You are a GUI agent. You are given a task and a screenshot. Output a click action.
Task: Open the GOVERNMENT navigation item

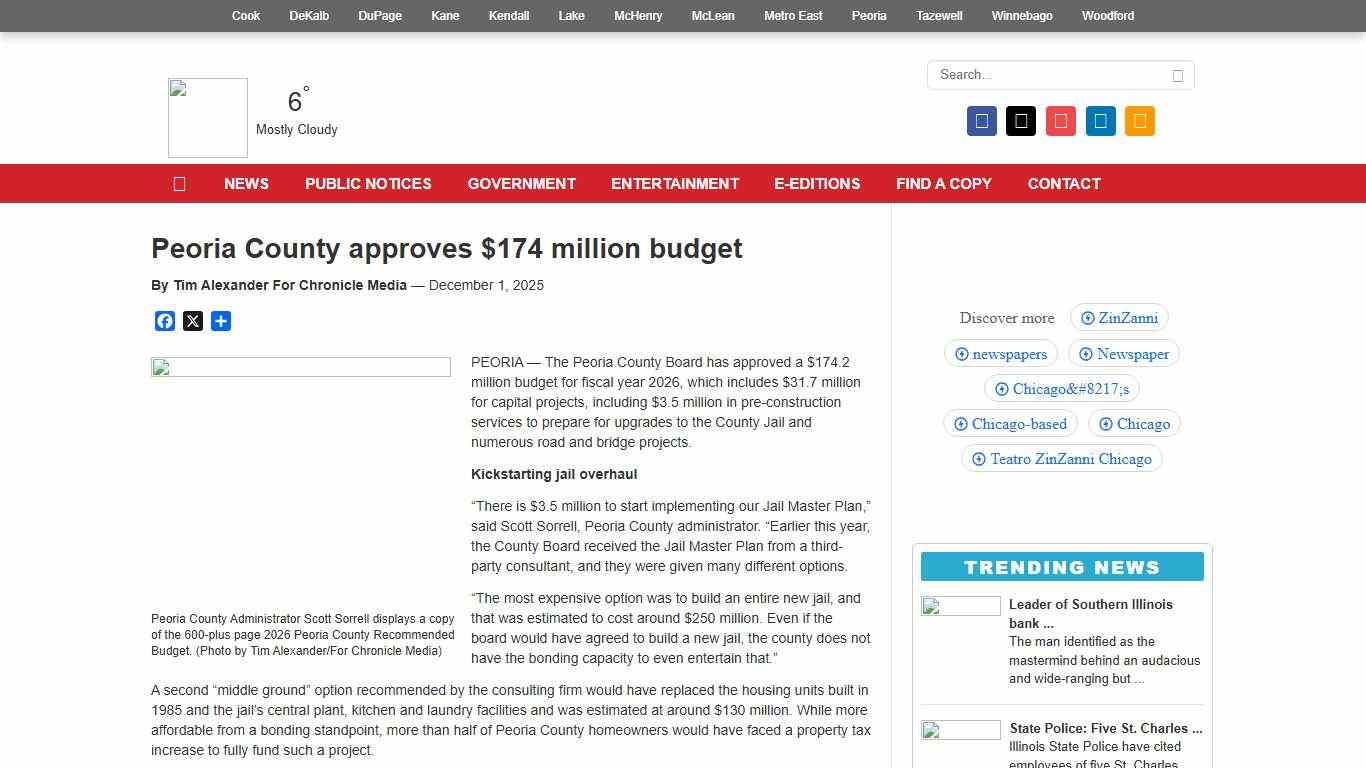521,183
